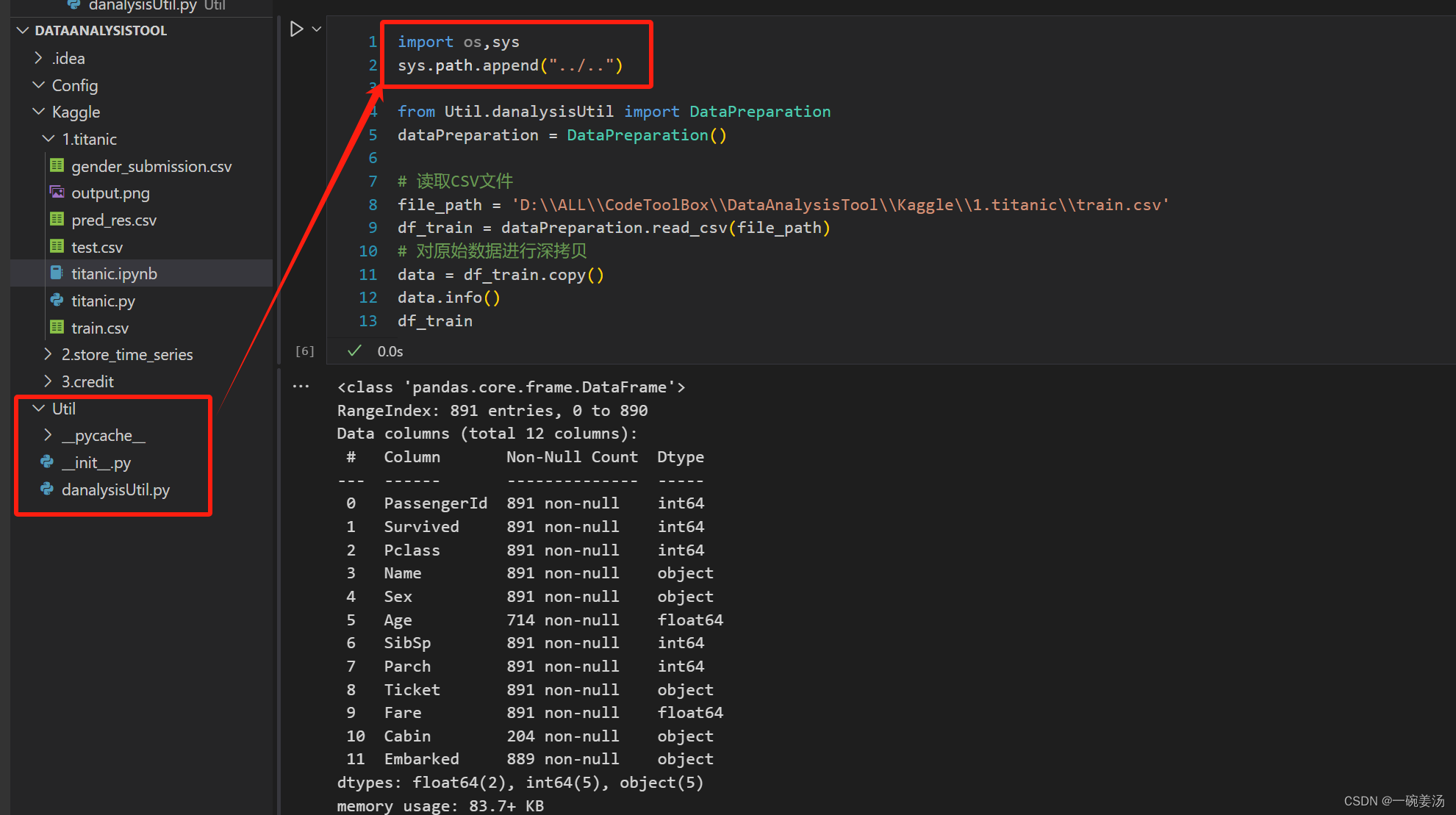
Task: Open train.csv from the file tree
Action: click(x=100, y=328)
